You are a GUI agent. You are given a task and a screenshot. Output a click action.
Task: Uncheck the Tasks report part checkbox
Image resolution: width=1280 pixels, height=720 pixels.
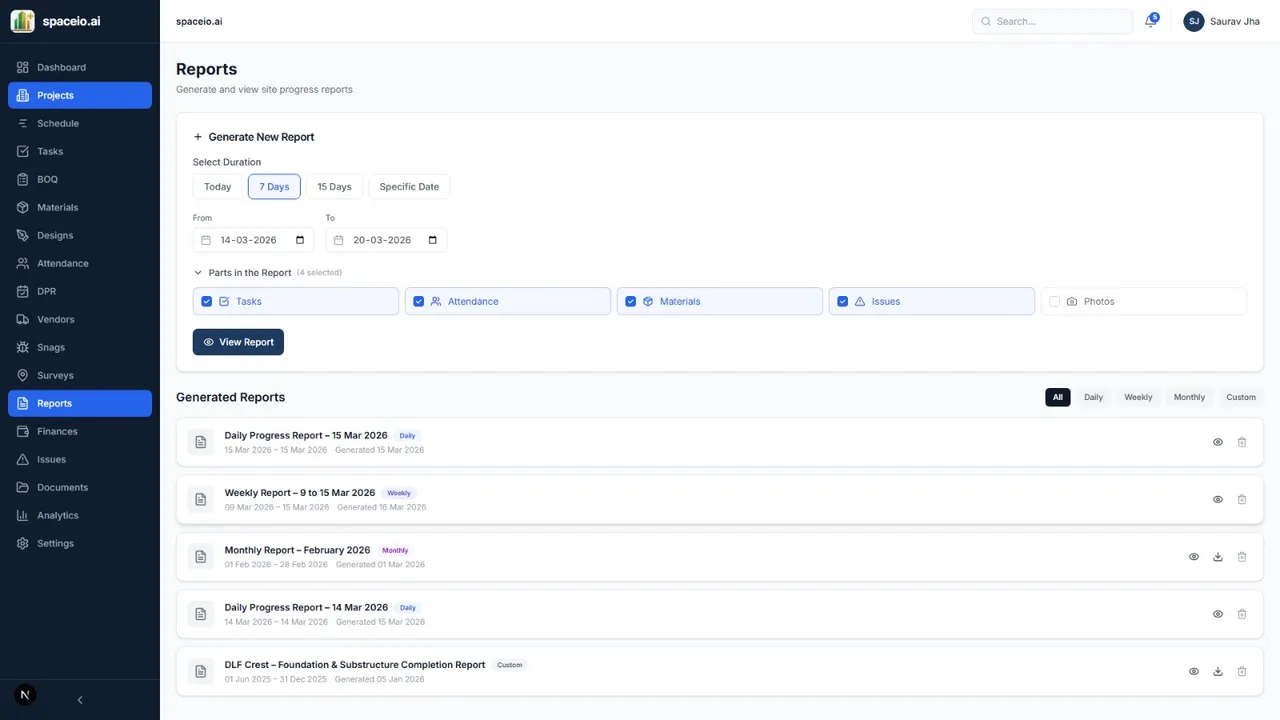pos(207,301)
